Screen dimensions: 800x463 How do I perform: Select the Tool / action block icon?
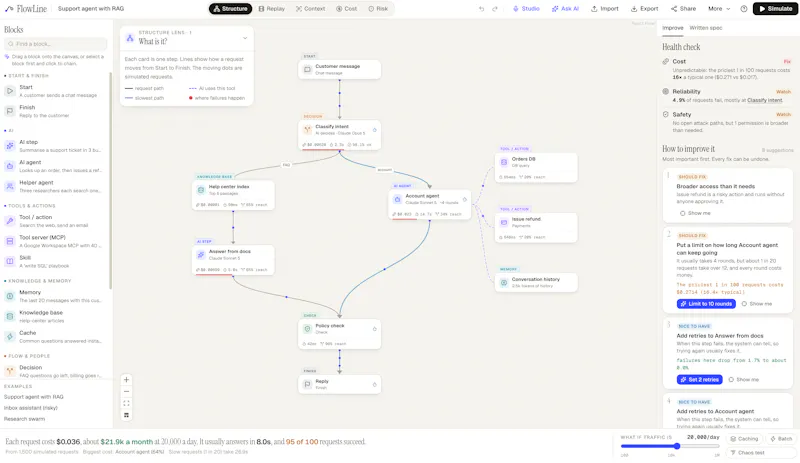(x=10, y=221)
